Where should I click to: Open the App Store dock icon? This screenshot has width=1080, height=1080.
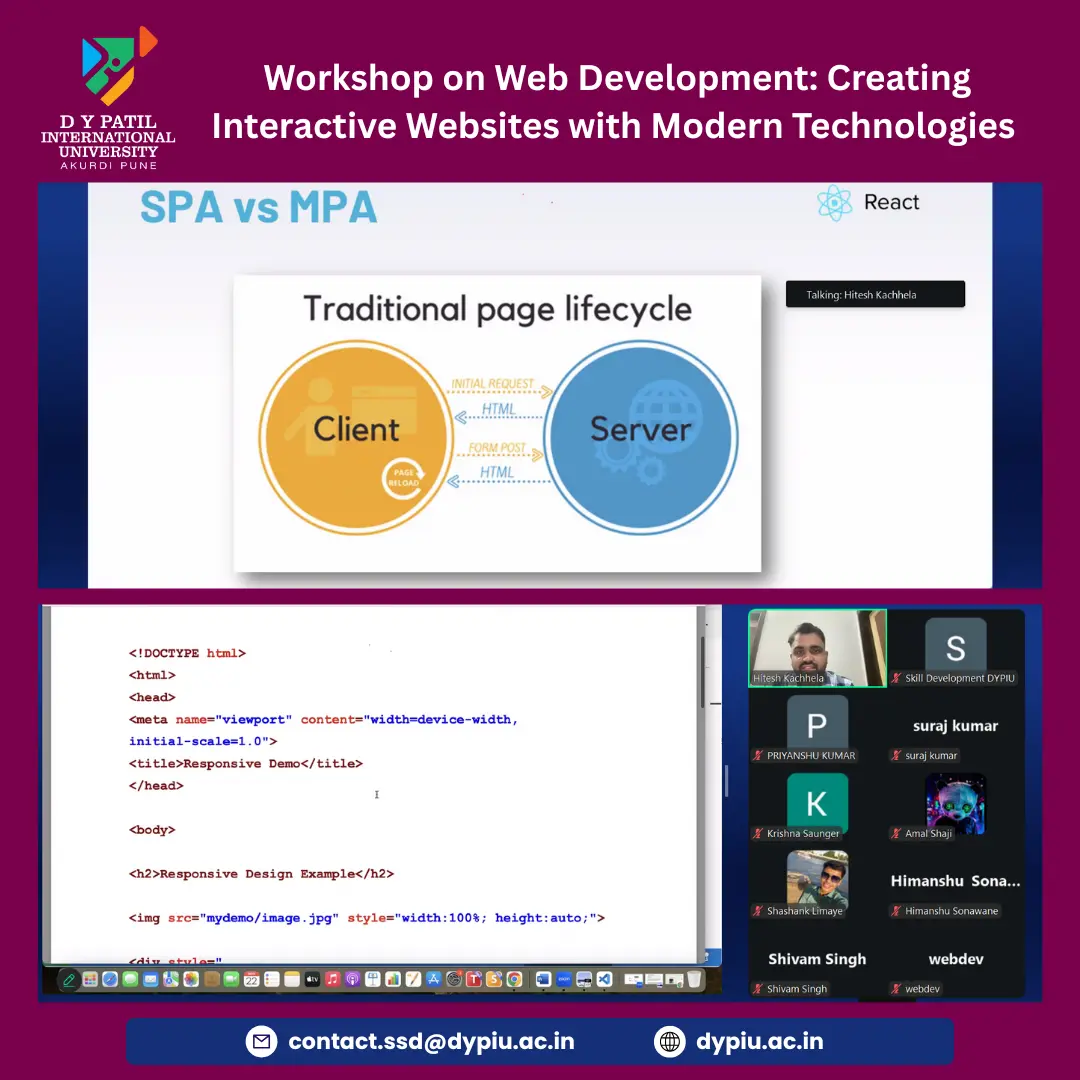[434, 980]
